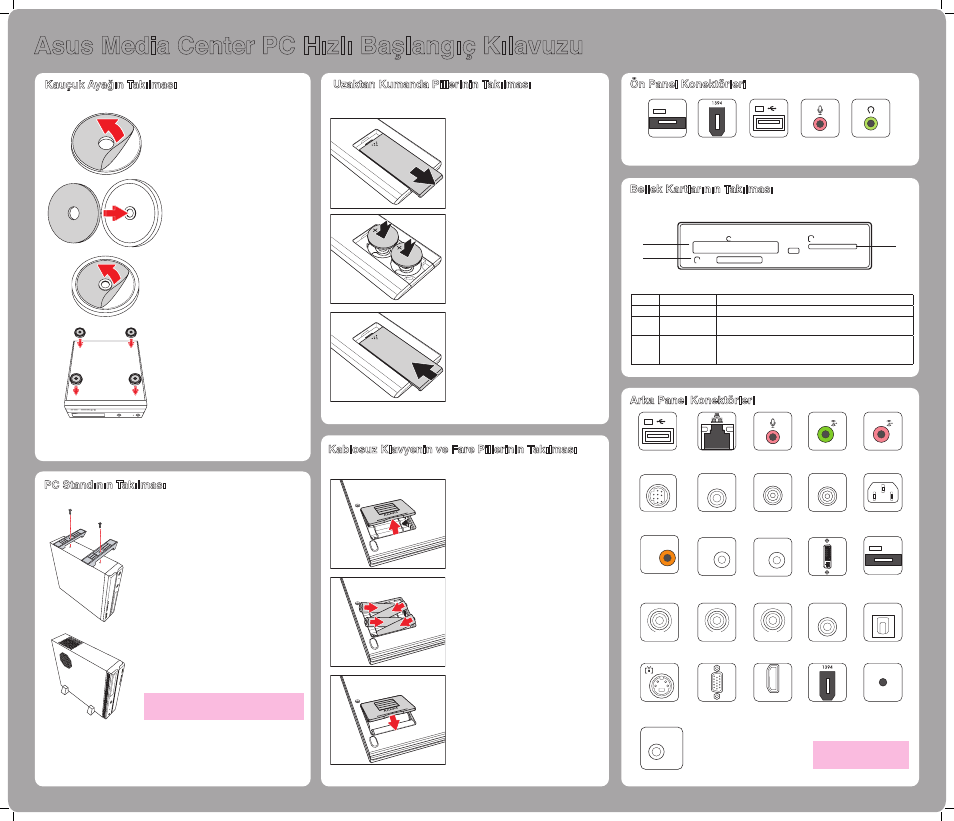Click the 'Ön Panel Konektörleri' heading
The width and height of the screenshot is (954, 821).
[x=688, y=83]
